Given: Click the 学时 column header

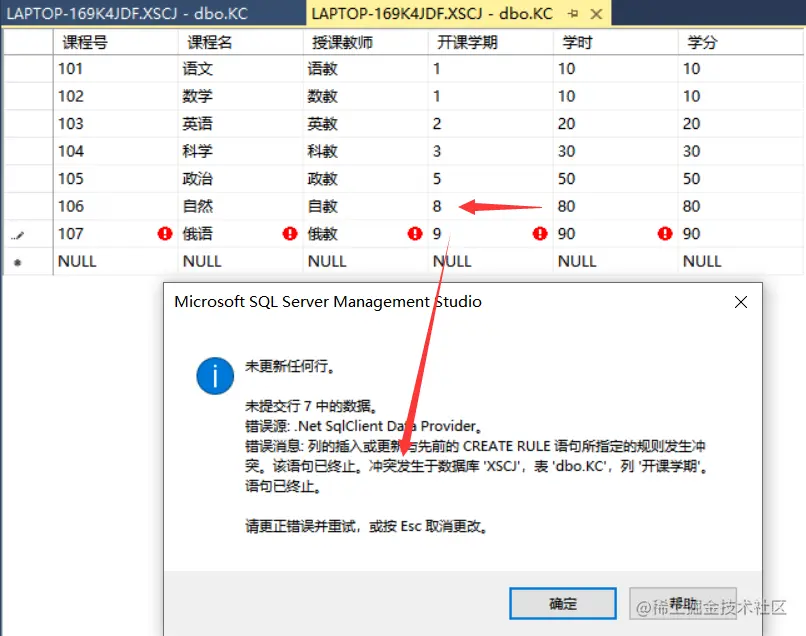Looking at the screenshot, I should (x=615, y=42).
